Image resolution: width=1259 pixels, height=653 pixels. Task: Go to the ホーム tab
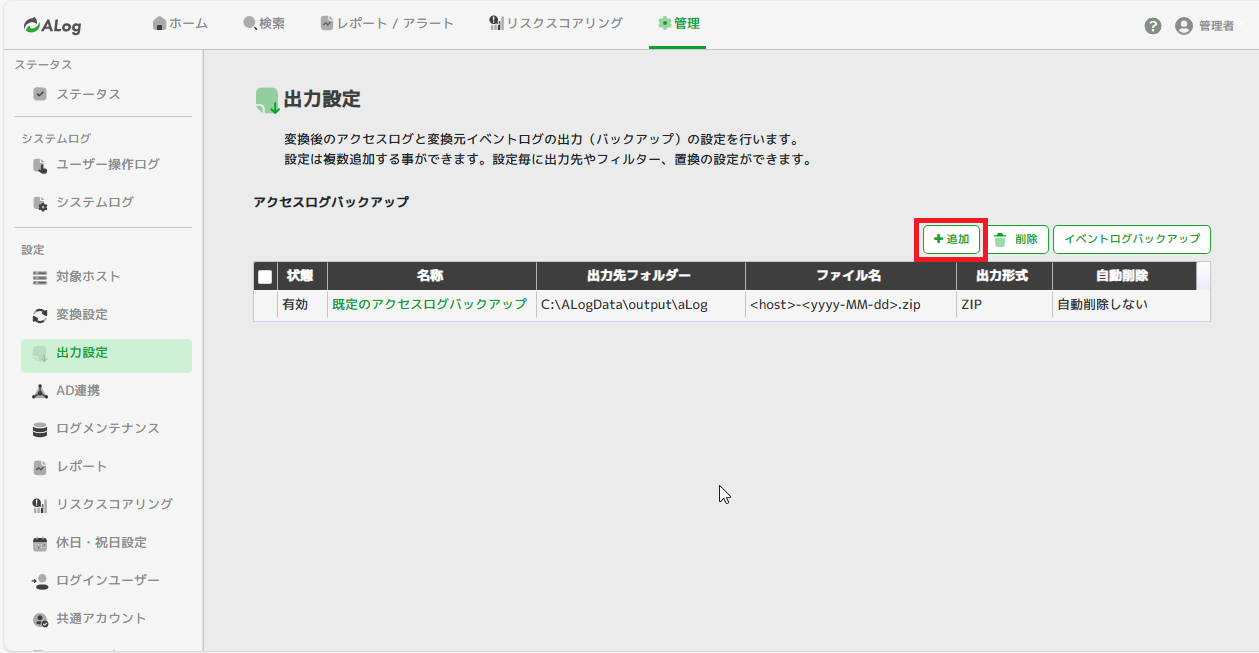(180, 23)
